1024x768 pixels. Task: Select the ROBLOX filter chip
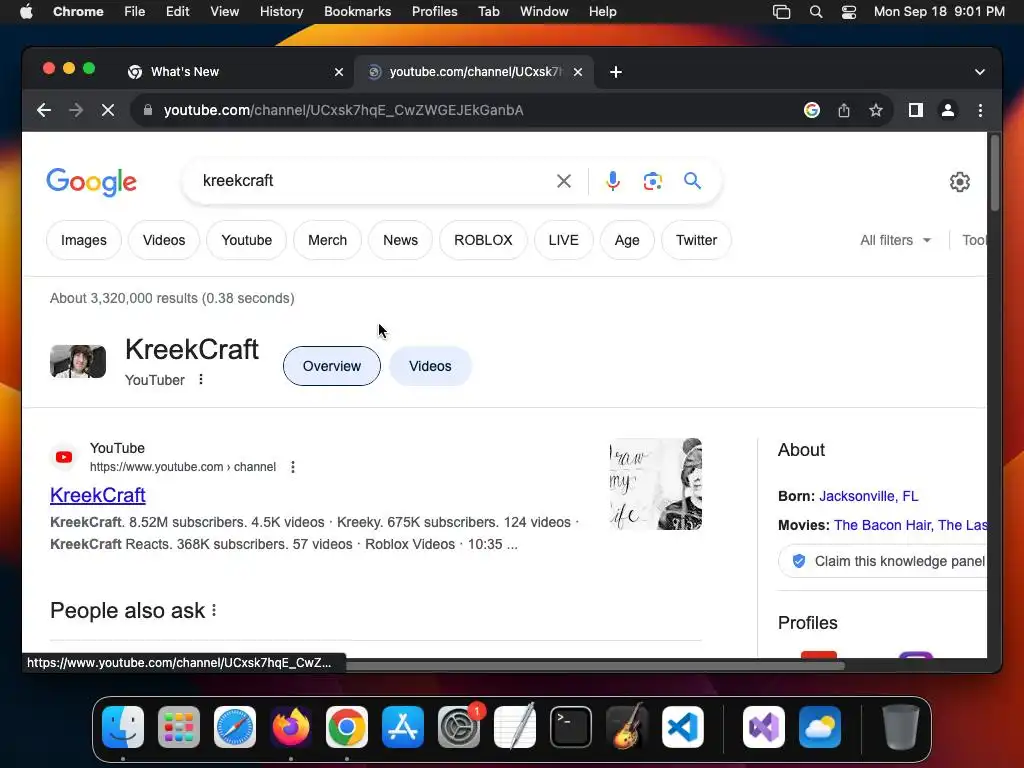(x=483, y=240)
